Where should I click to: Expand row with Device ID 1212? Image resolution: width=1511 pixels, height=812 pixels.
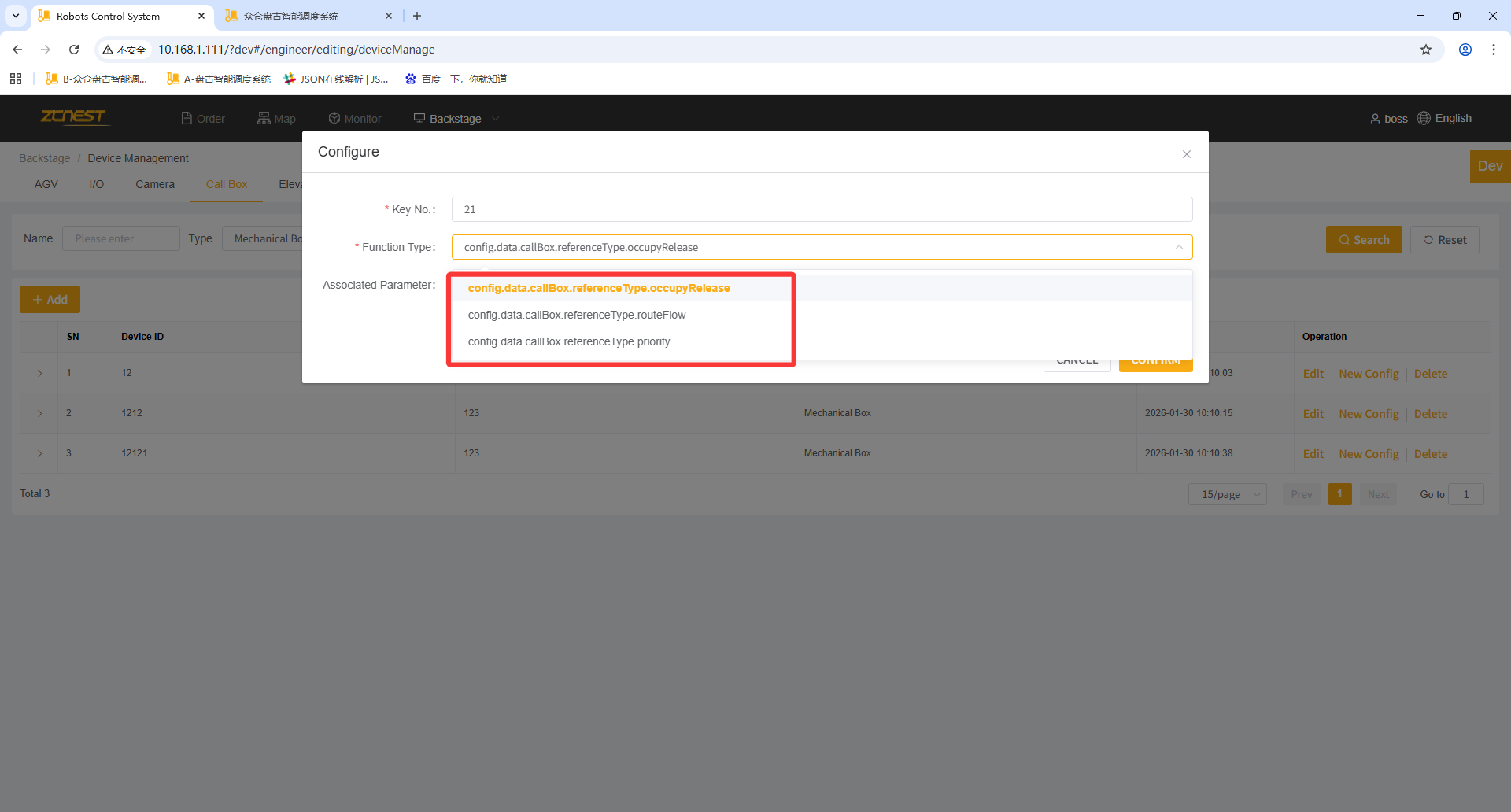pos(40,413)
